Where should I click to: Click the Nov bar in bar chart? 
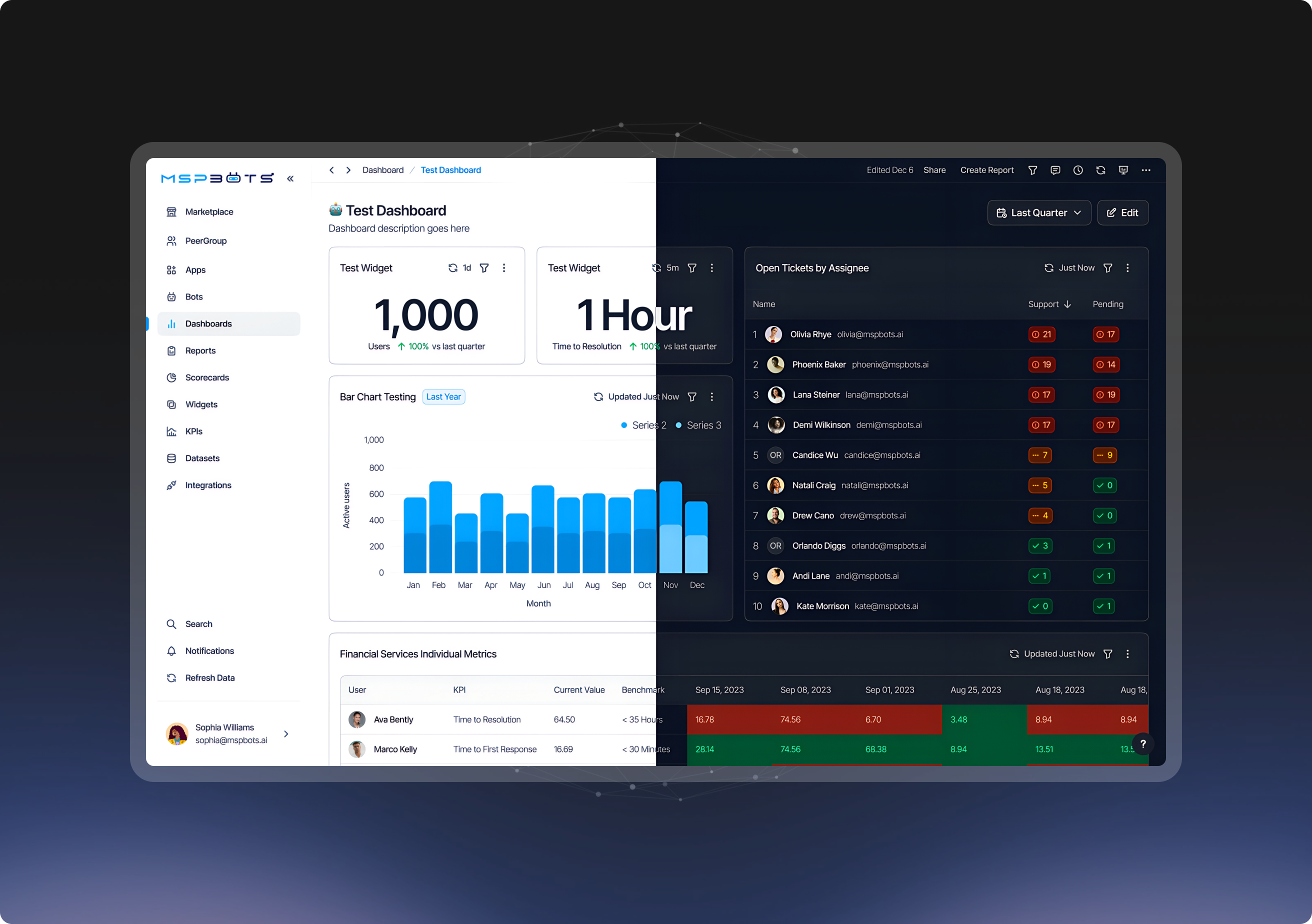pos(670,527)
